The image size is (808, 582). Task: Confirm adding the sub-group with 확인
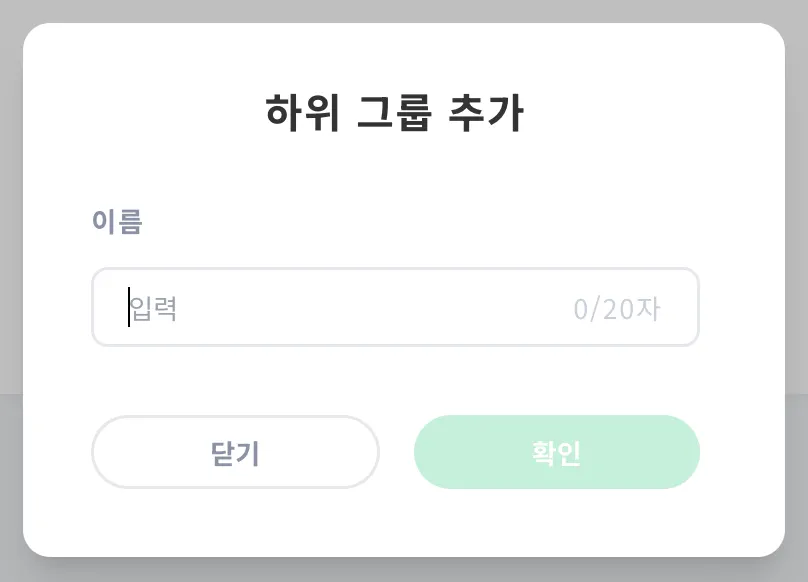click(x=556, y=452)
